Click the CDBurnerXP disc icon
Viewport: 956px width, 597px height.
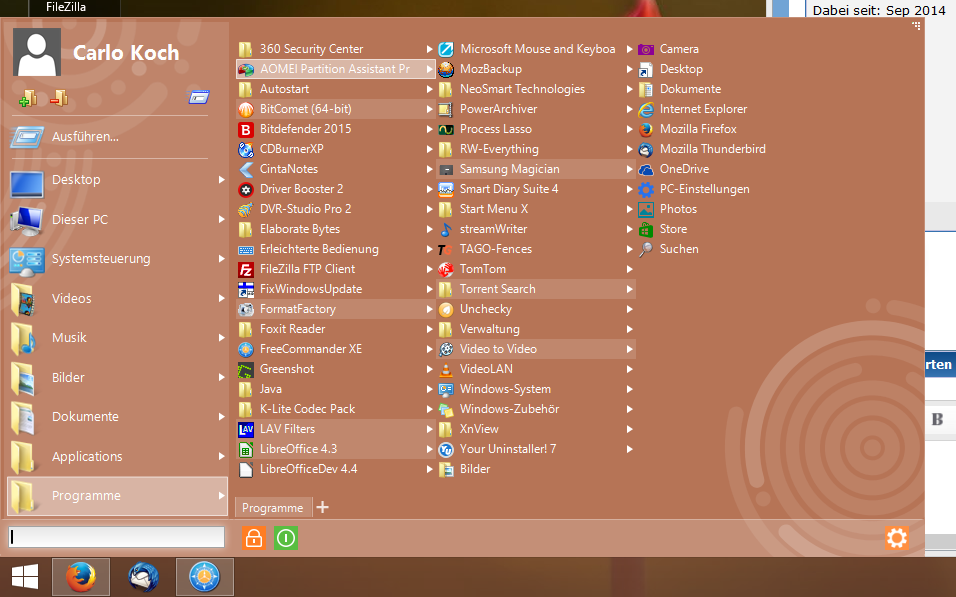246,149
